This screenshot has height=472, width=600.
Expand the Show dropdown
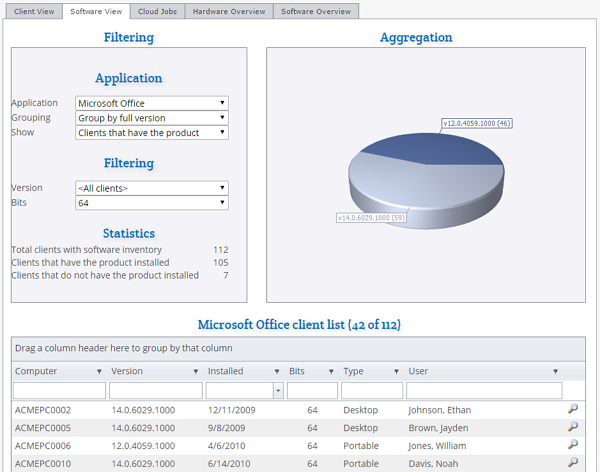[152, 132]
